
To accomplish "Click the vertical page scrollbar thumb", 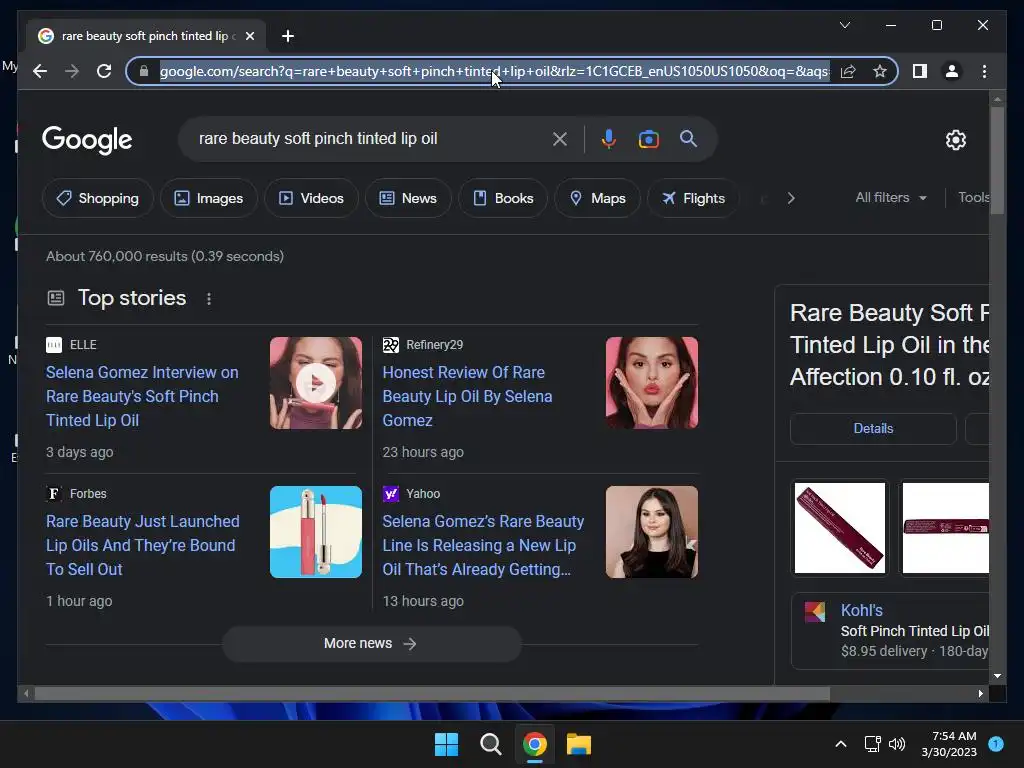I will [x=997, y=160].
